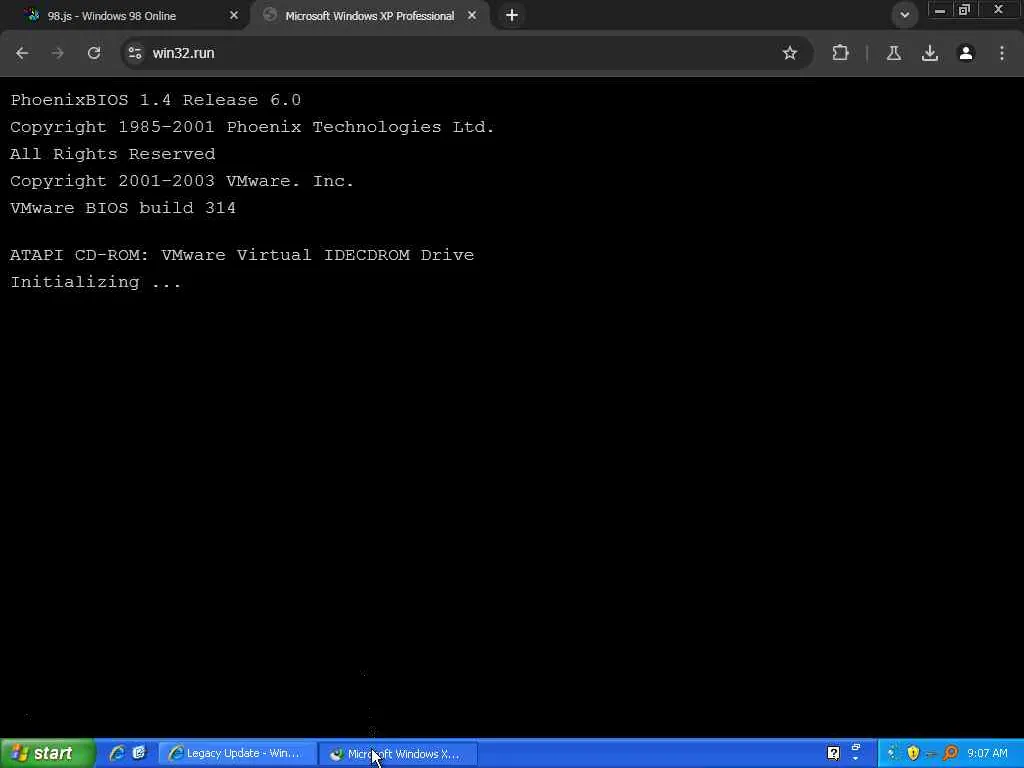The width and height of the screenshot is (1024, 768).
Task: Open Chrome's three-dot menu
Action: click(1002, 53)
